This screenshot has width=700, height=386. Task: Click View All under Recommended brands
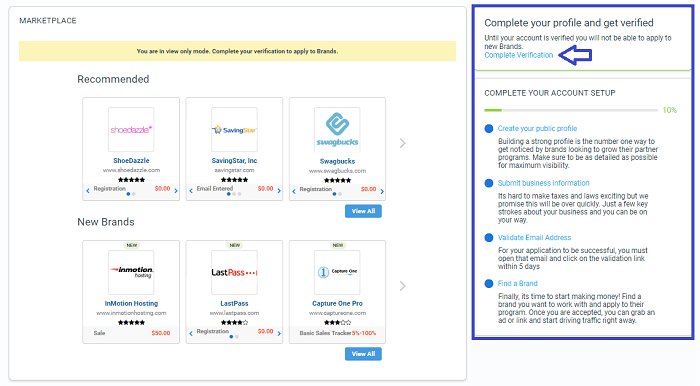coord(363,211)
